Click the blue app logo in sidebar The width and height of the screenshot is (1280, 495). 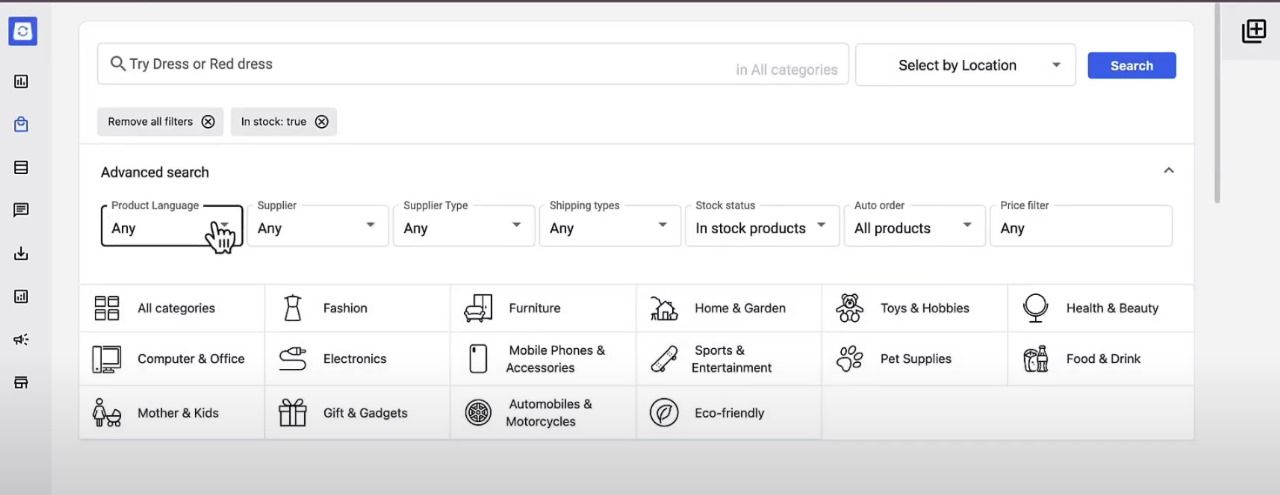pos(22,32)
